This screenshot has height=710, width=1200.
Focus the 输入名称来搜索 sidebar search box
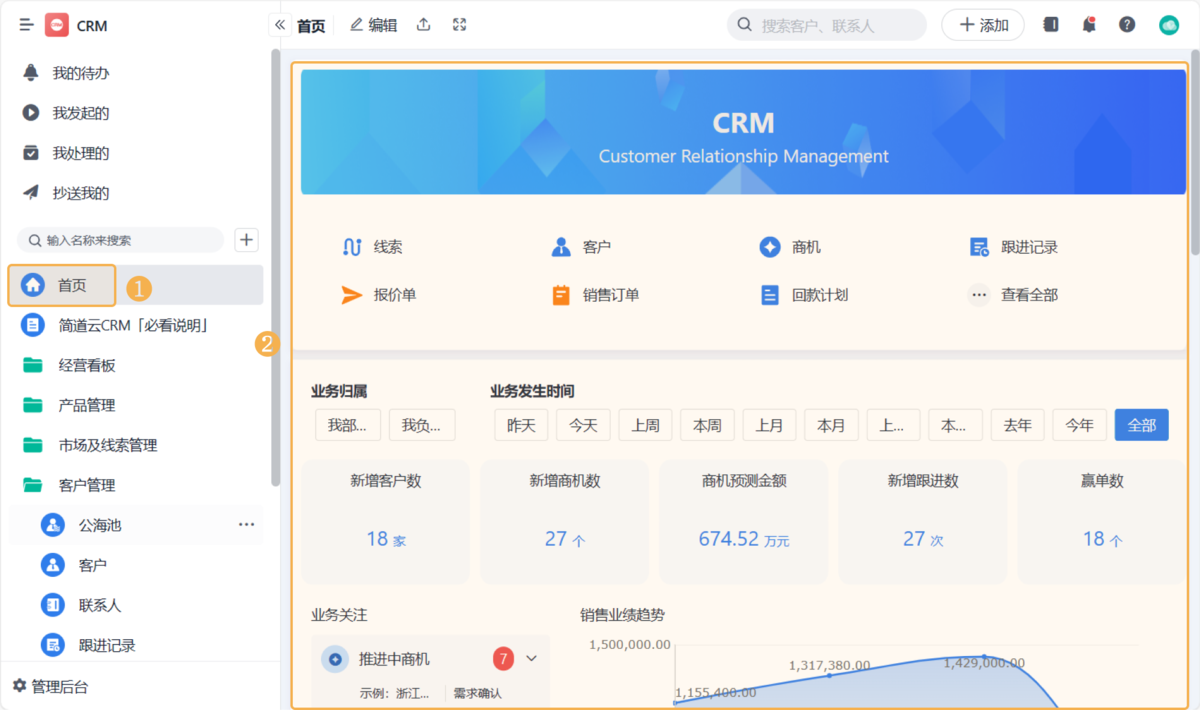click(120, 240)
